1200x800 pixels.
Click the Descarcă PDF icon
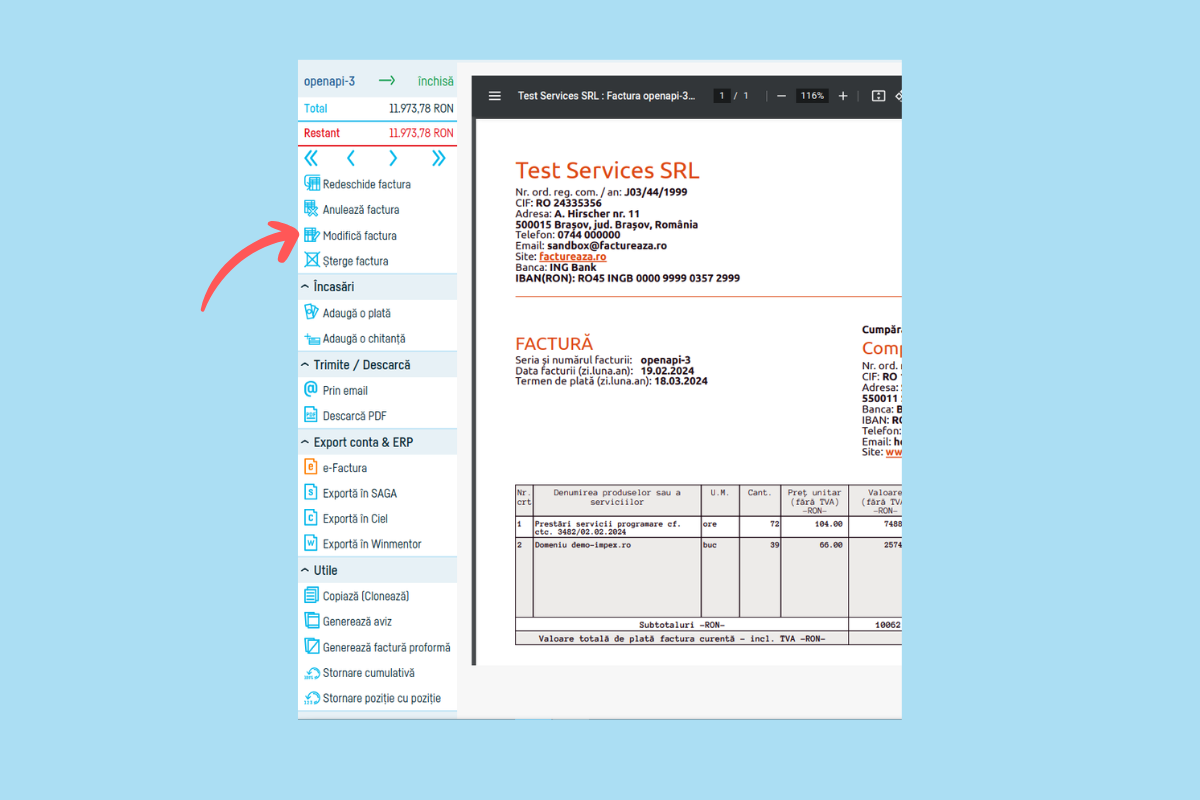311,415
